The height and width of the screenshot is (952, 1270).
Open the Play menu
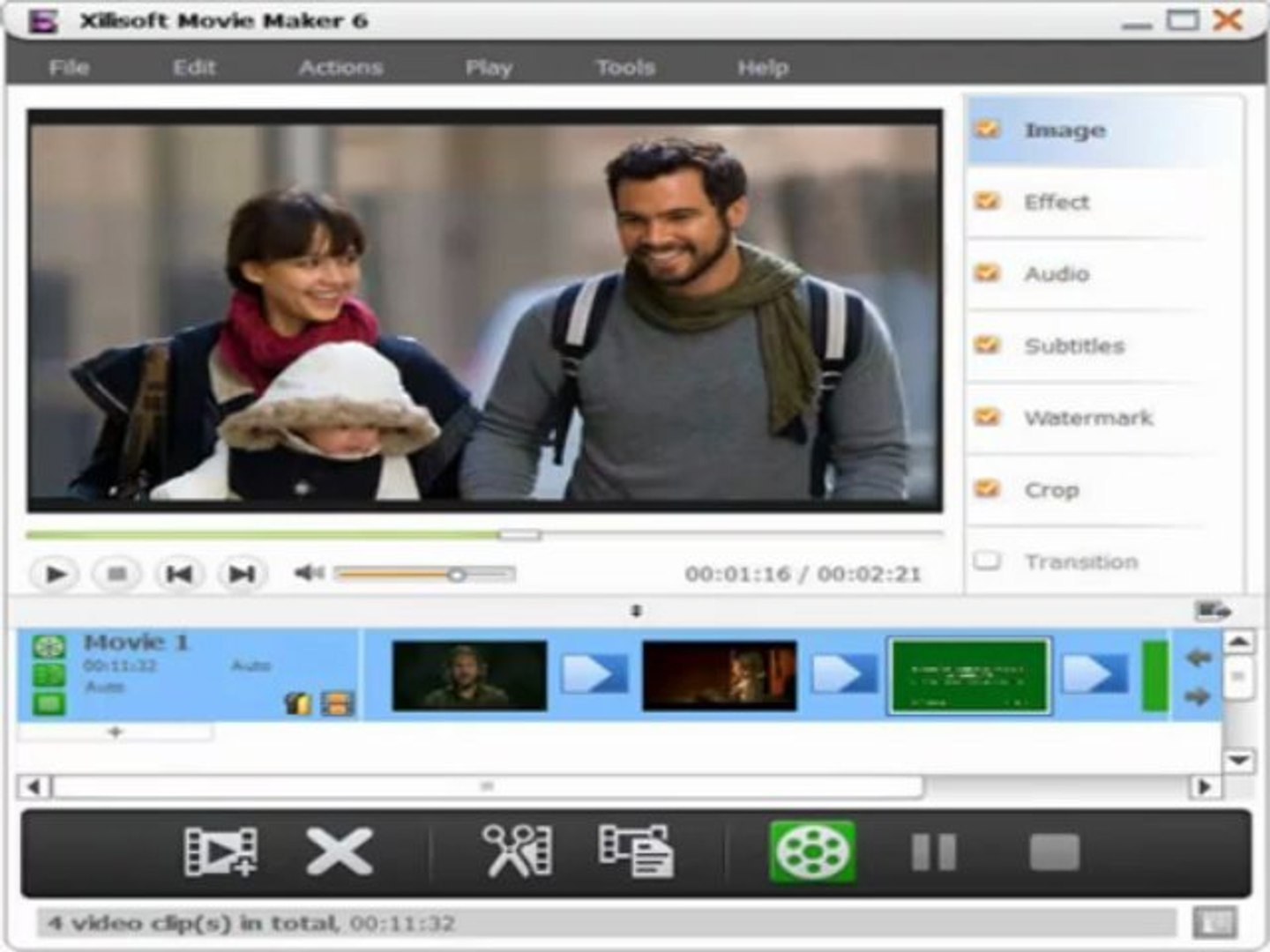click(x=489, y=68)
